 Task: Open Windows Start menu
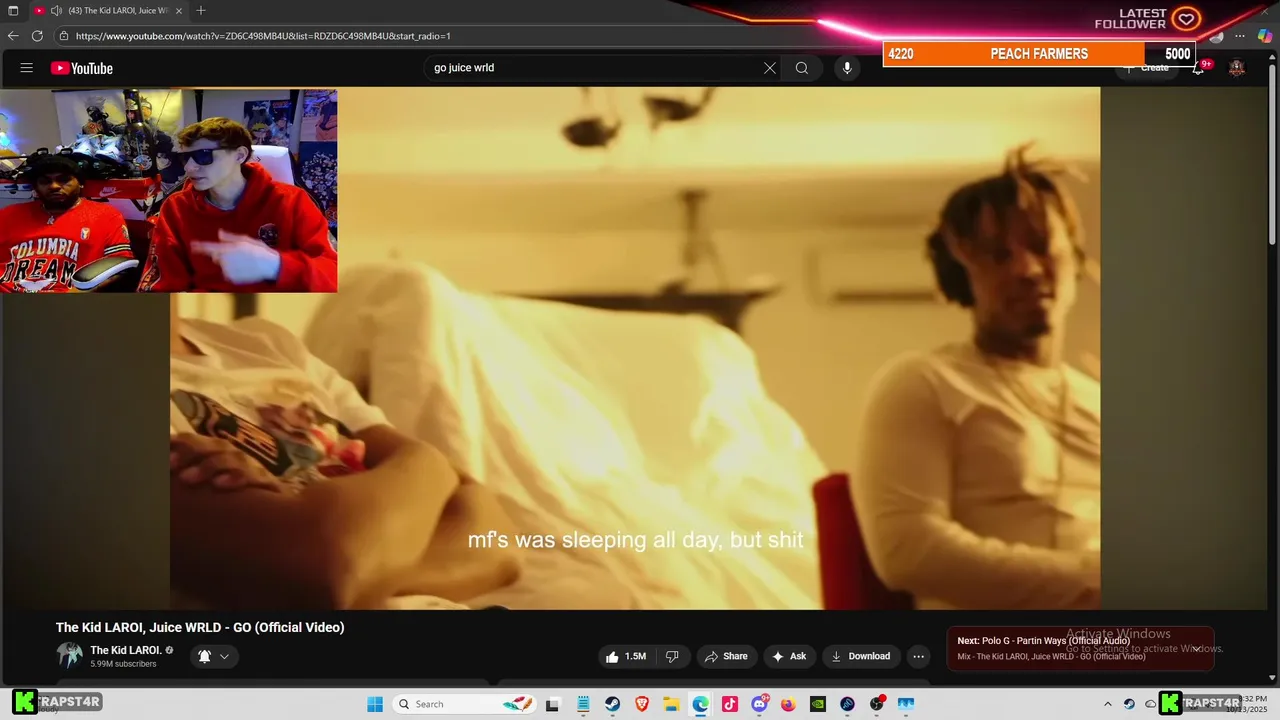pos(375,704)
